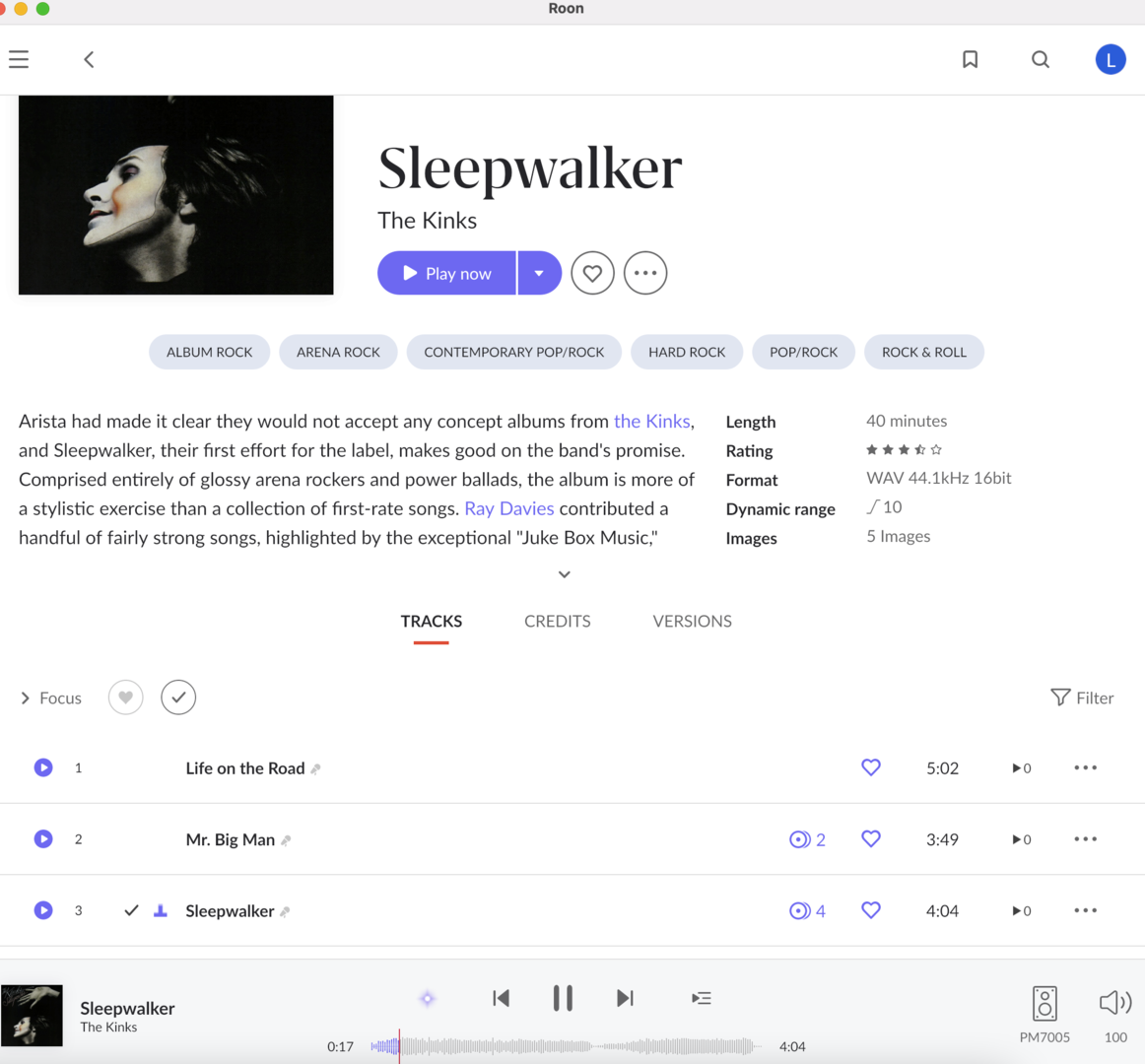Select the ROCK & ROLL genre tag
This screenshot has width=1145, height=1064.
(x=923, y=352)
